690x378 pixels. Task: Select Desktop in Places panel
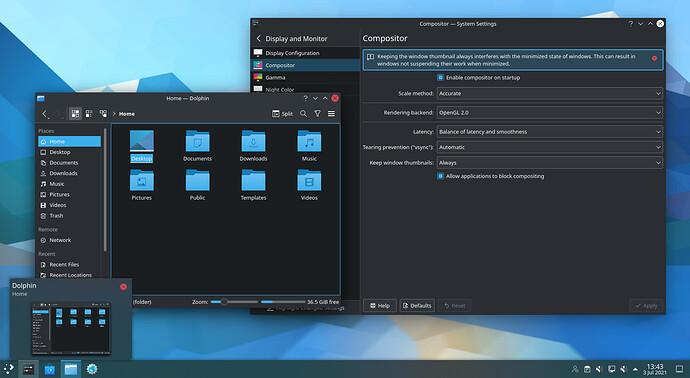[70, 152]
